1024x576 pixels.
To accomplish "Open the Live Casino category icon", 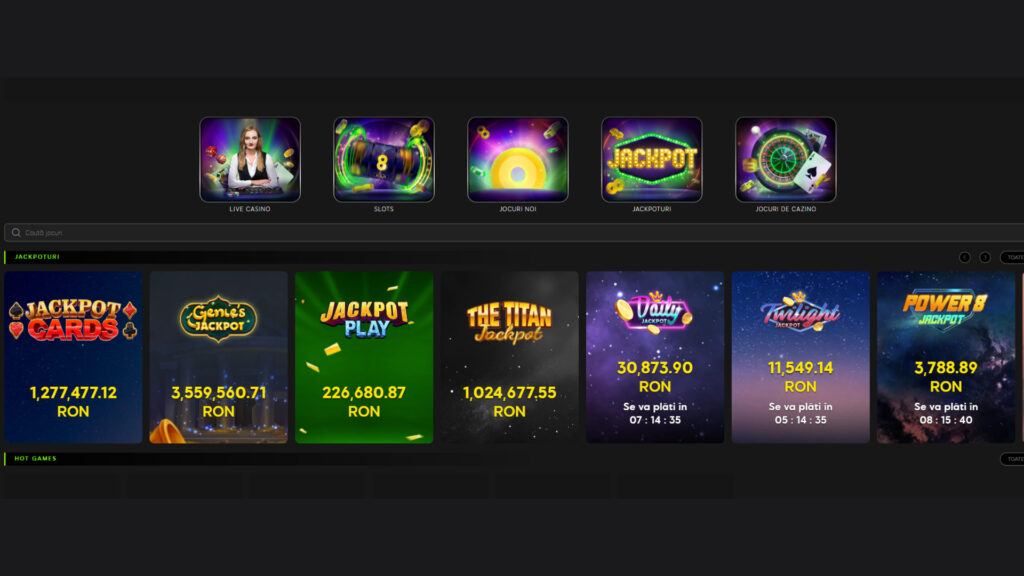I will pos(249,159).
